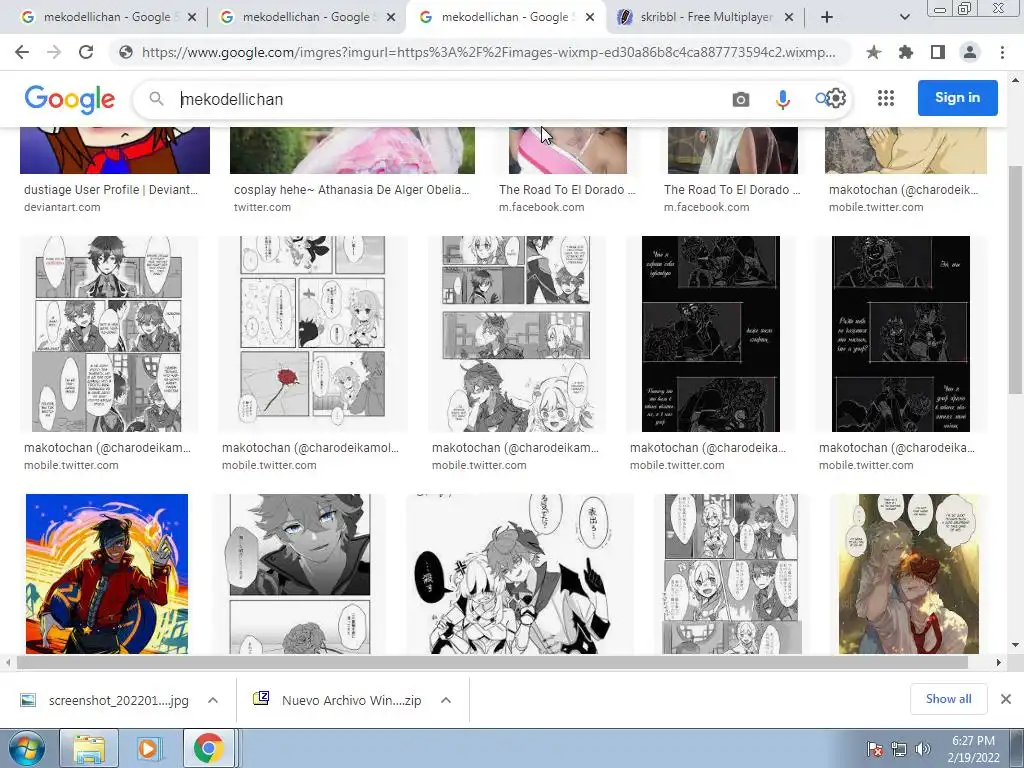
Task: Search by image with the camera icon
Action: [741, 99]
